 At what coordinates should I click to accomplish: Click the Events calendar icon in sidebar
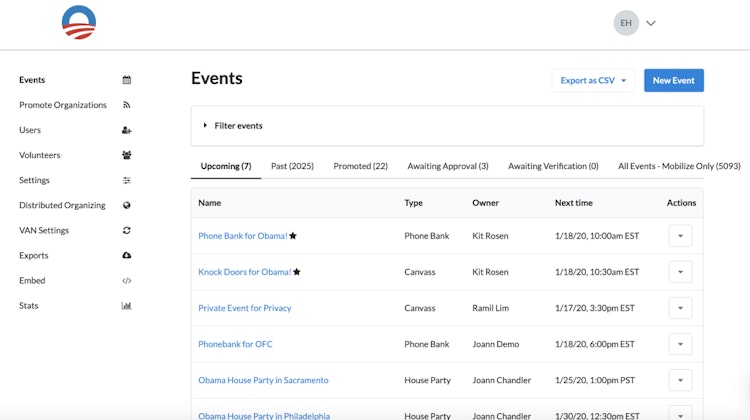point(127,80)
